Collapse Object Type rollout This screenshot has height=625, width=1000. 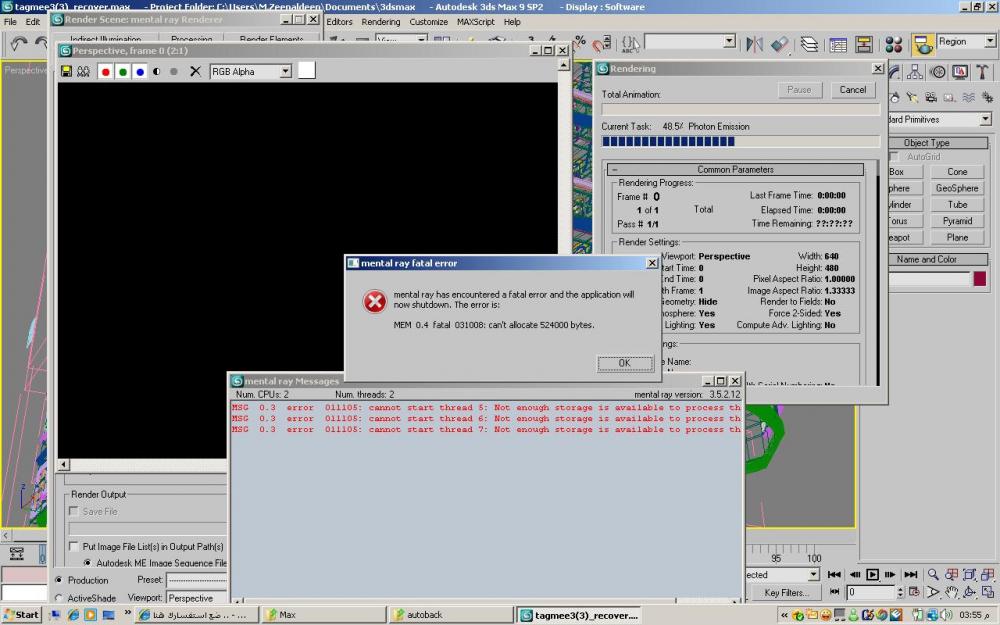tap(938, 143)
